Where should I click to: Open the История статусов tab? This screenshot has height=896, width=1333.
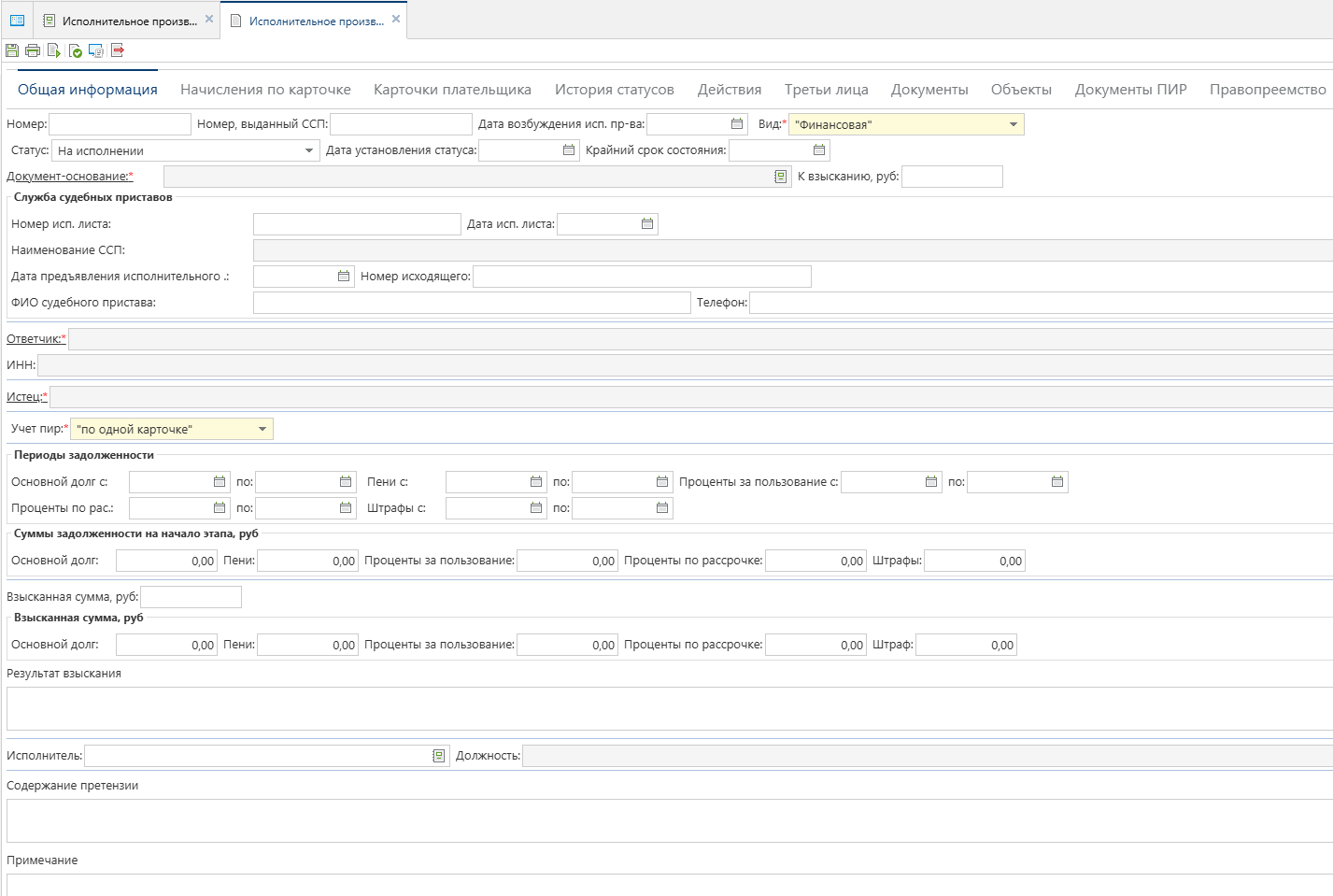click(x=615, y=90)
